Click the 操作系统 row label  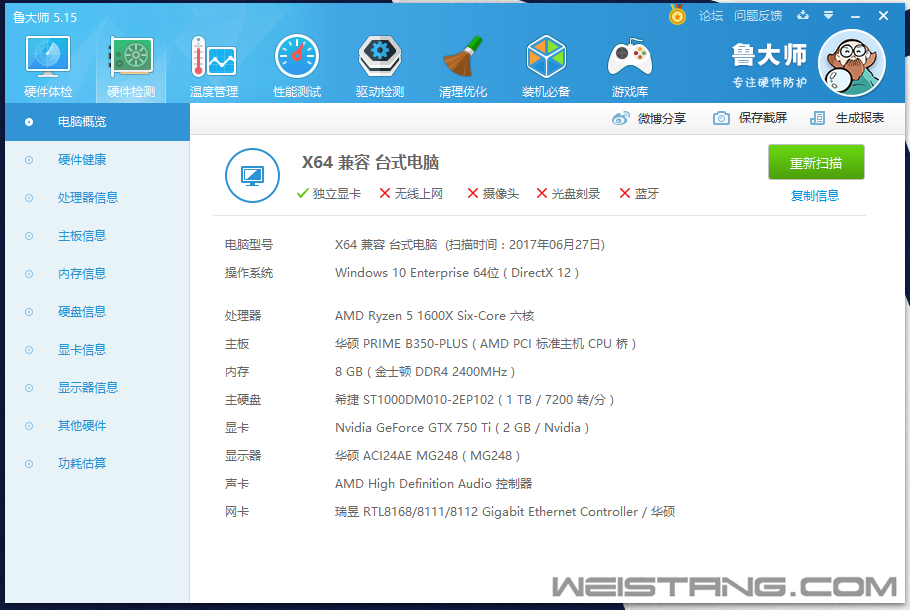coord(249,273)
